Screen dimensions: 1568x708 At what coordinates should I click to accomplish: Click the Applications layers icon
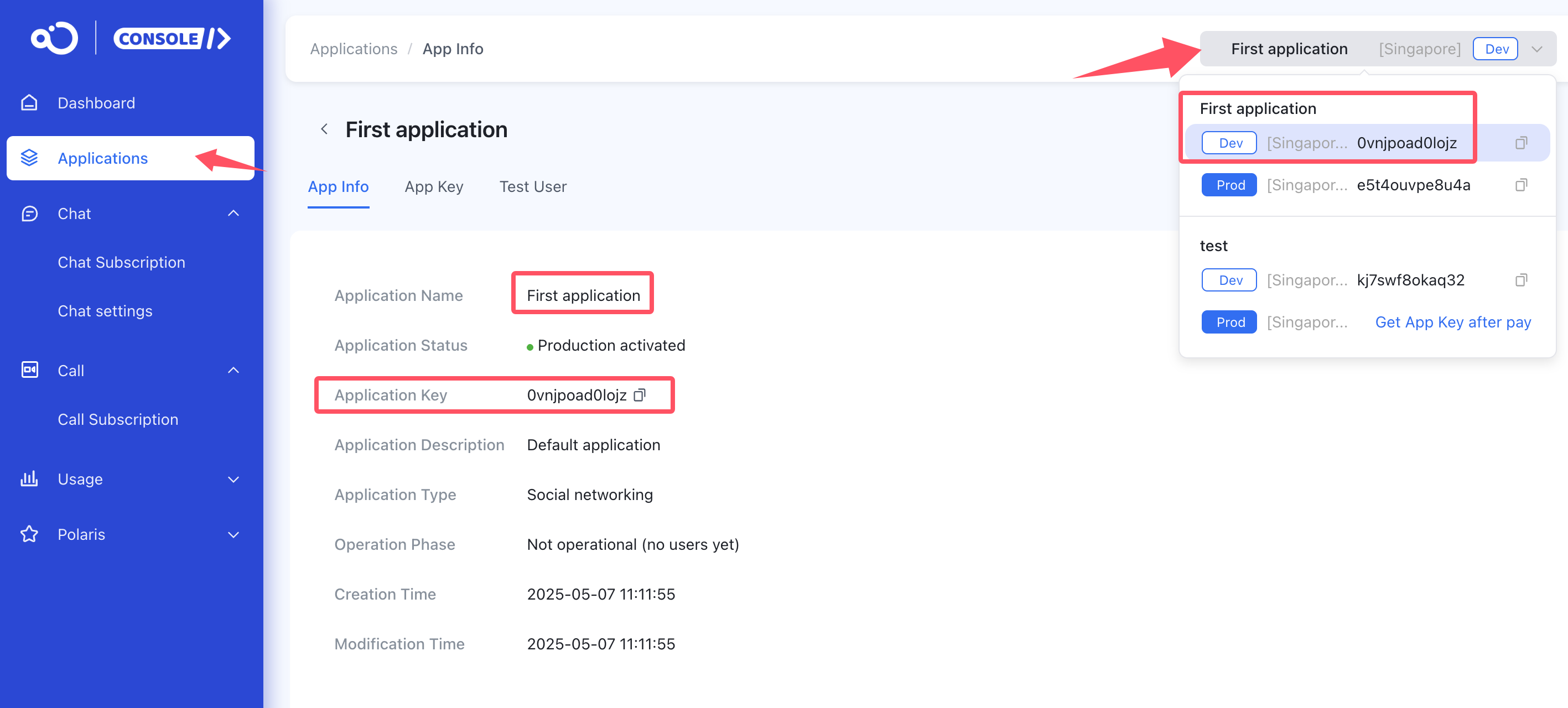(x=29, y=158)
